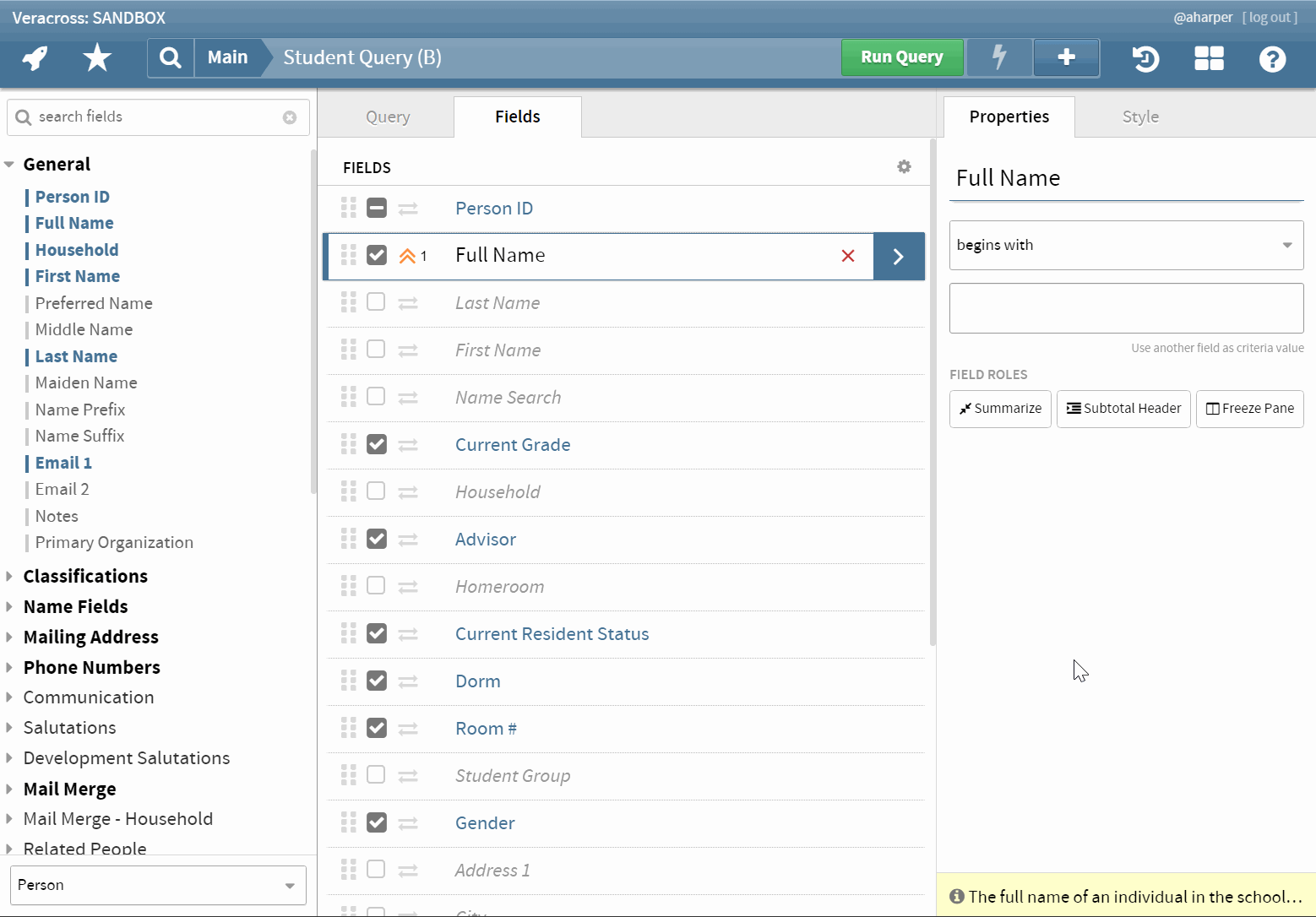Click the swap arrows icon on Advisor row
The height and width of the screenshot is (917, 1316).
click(x=408, y=540)
